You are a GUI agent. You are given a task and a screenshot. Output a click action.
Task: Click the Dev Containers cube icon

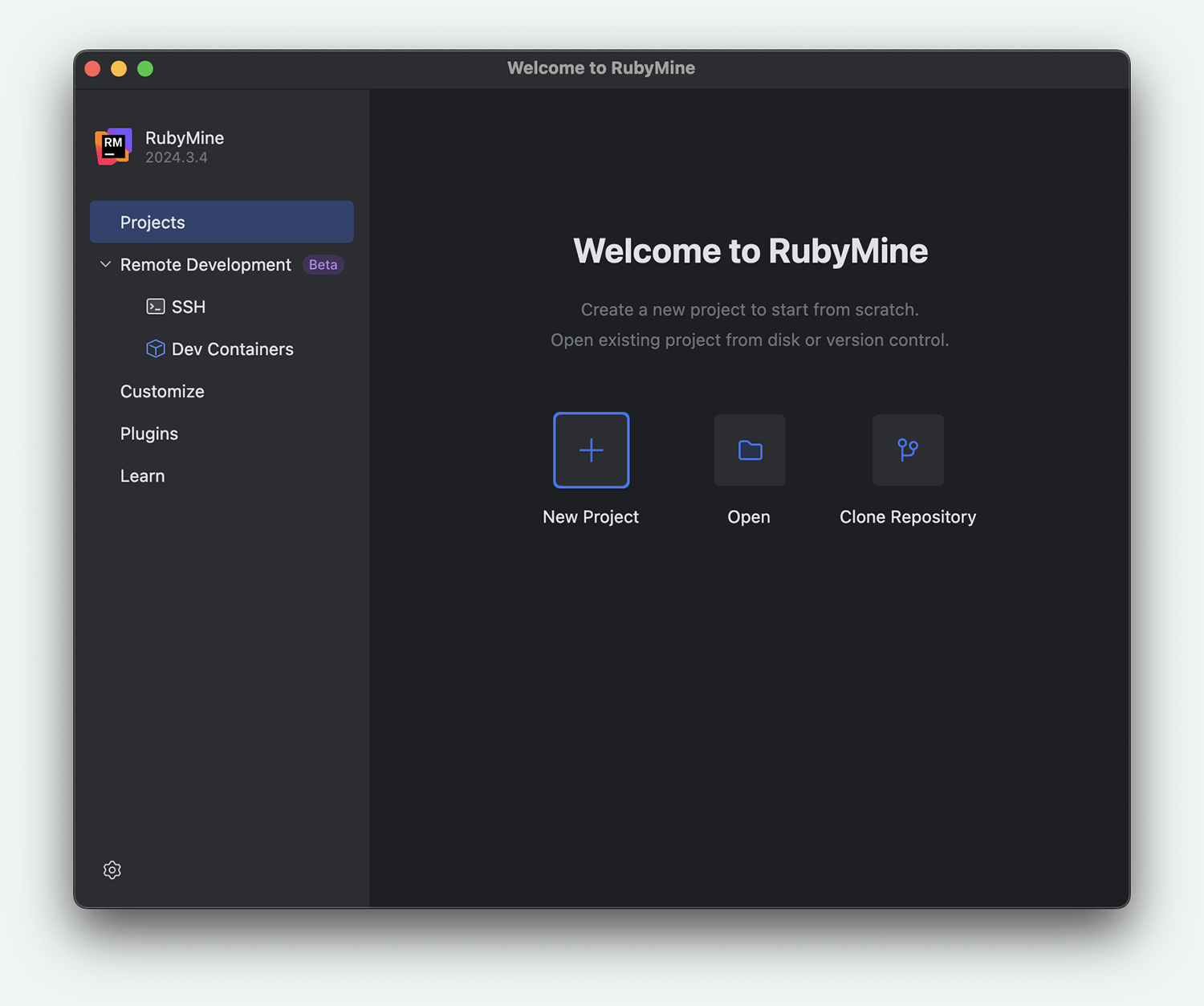pos(156,348)
